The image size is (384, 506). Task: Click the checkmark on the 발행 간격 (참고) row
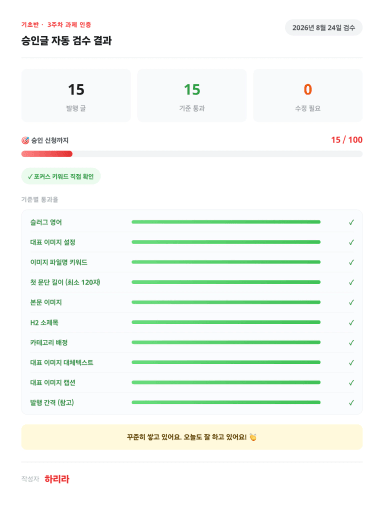pos(351,403)
